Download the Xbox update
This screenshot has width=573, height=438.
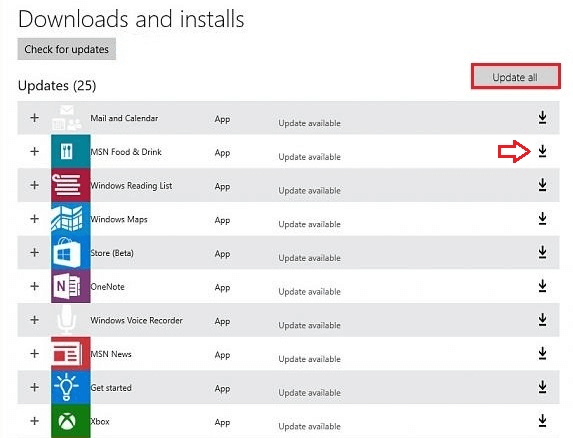point(543,420)
